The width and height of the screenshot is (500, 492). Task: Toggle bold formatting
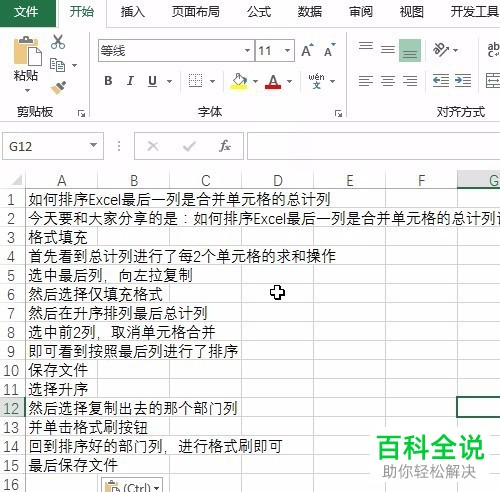coord(108,81)
